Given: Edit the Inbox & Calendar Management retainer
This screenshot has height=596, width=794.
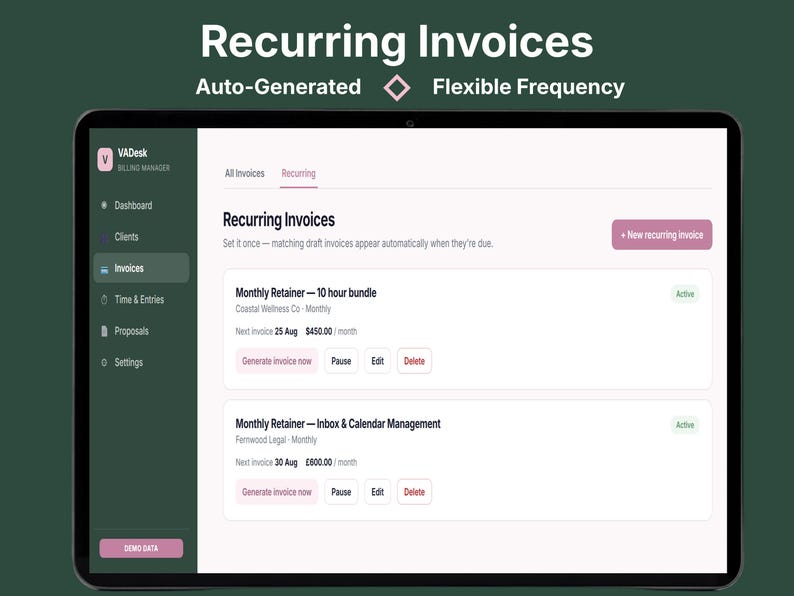Looking at the screenshot, I should click(378, 492).
